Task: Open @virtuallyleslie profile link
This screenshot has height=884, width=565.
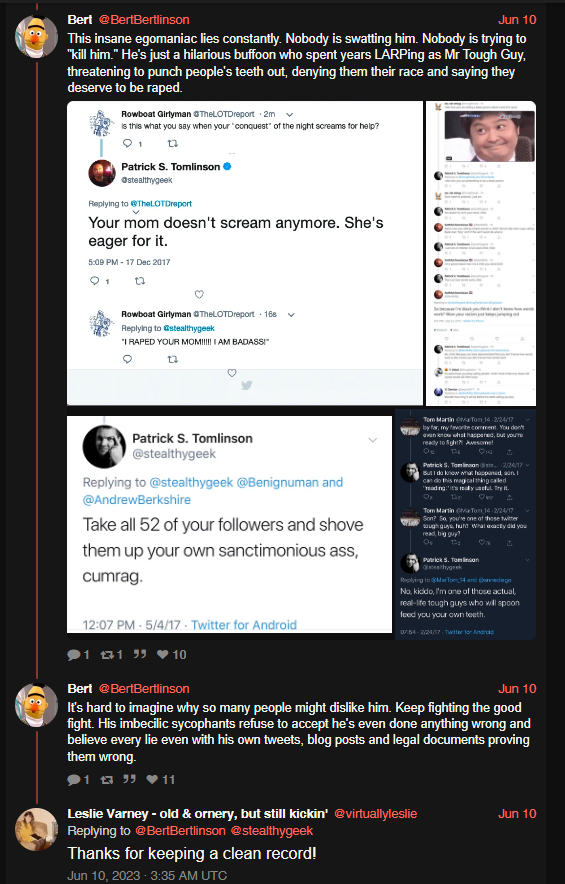Action: pos(376,814)
